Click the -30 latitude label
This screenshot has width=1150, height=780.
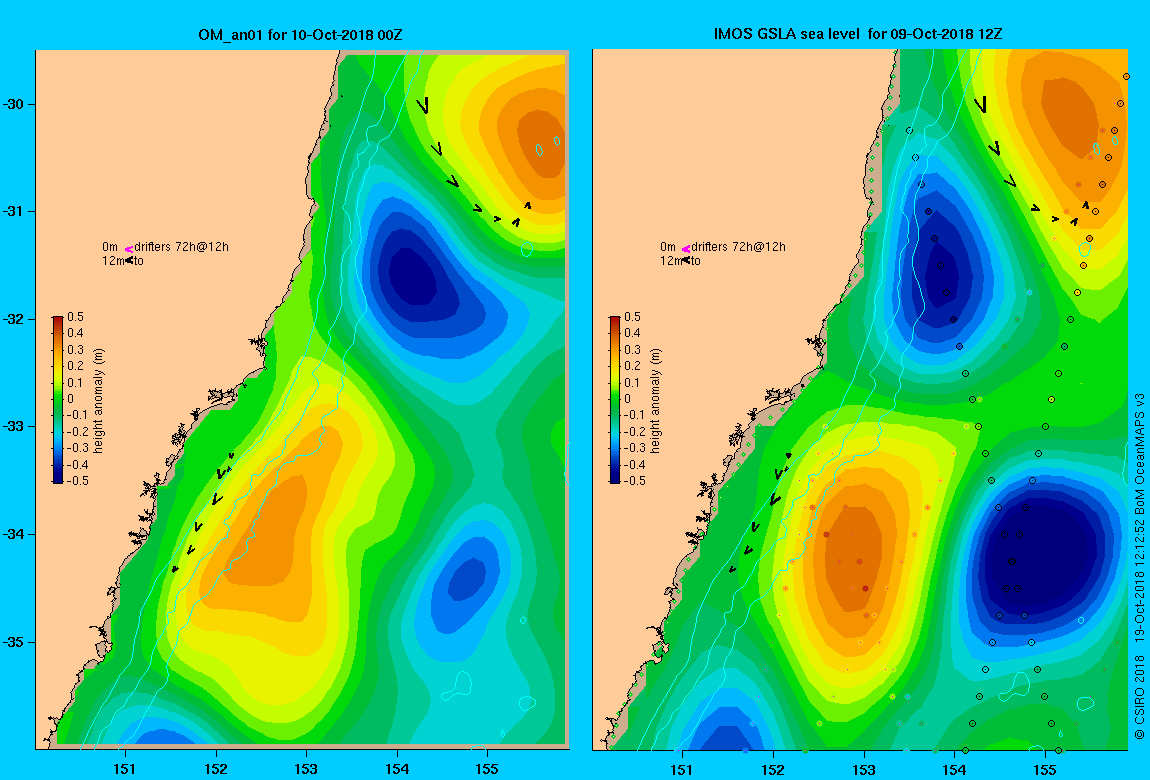coord(13,104)
